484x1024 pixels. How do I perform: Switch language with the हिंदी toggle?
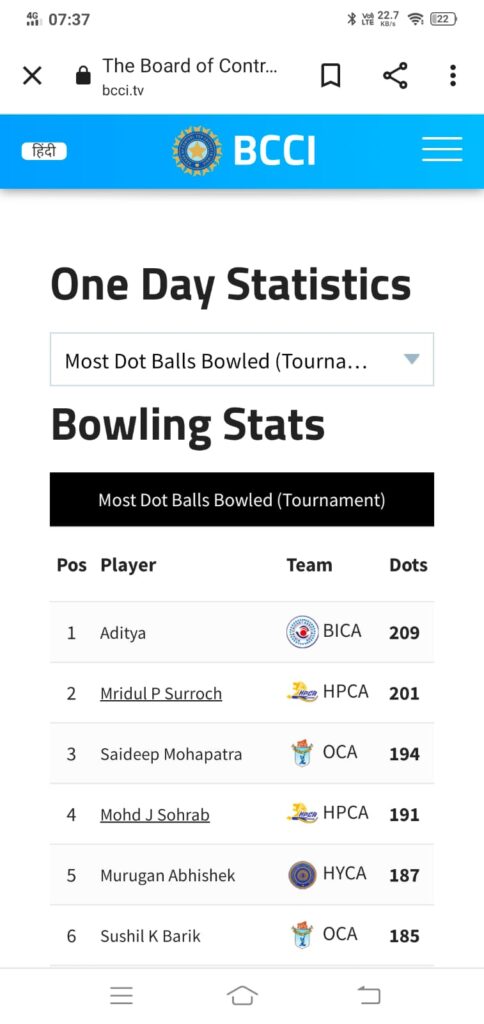(44, 152)
